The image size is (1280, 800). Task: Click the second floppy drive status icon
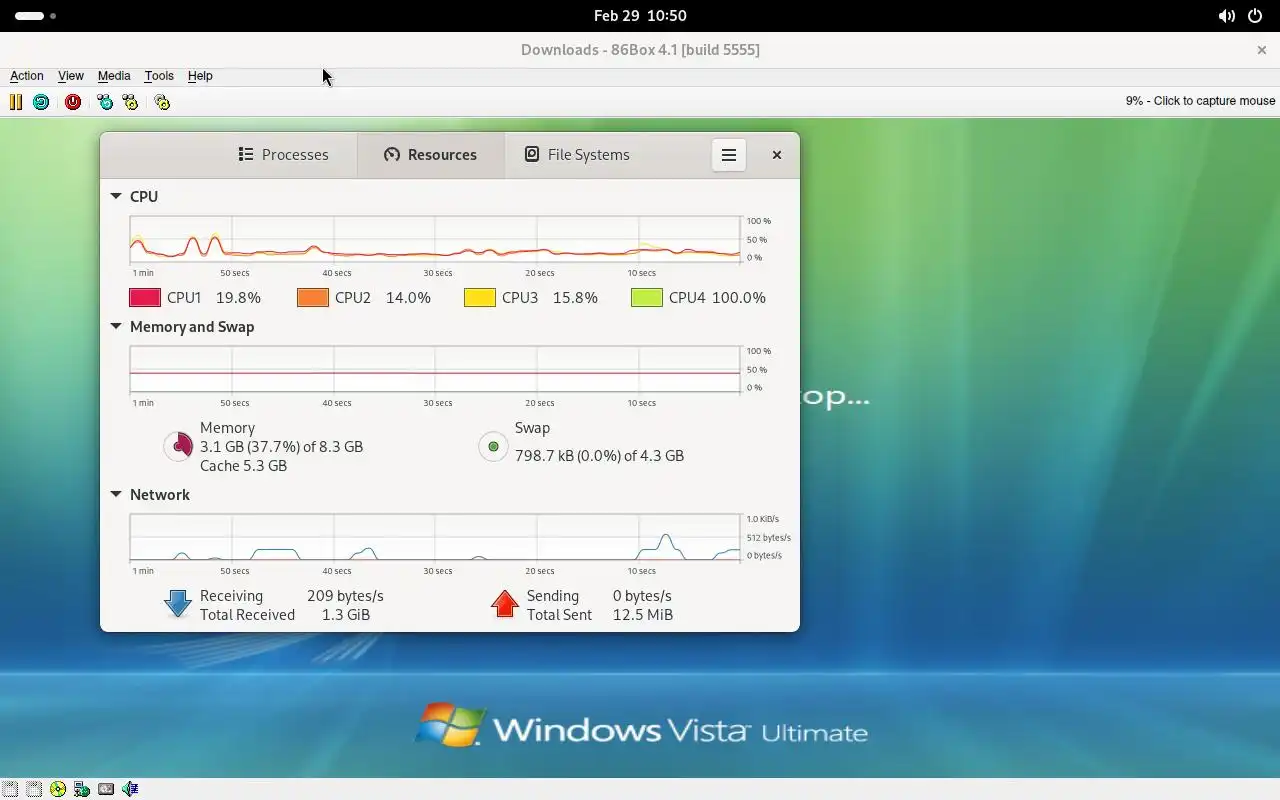pyautogui.click(x=34, y=789)
